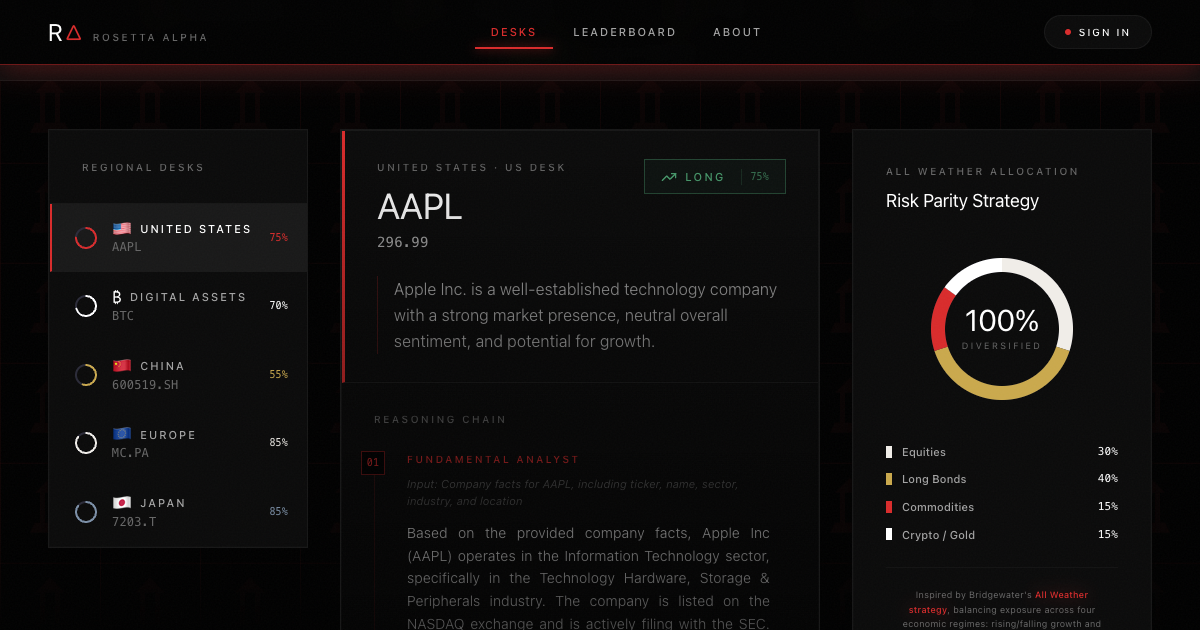Image resolution: width=1200 pixels, height=630 pixels.
Task: Open the About page
Action: click(x=737, y=32)
